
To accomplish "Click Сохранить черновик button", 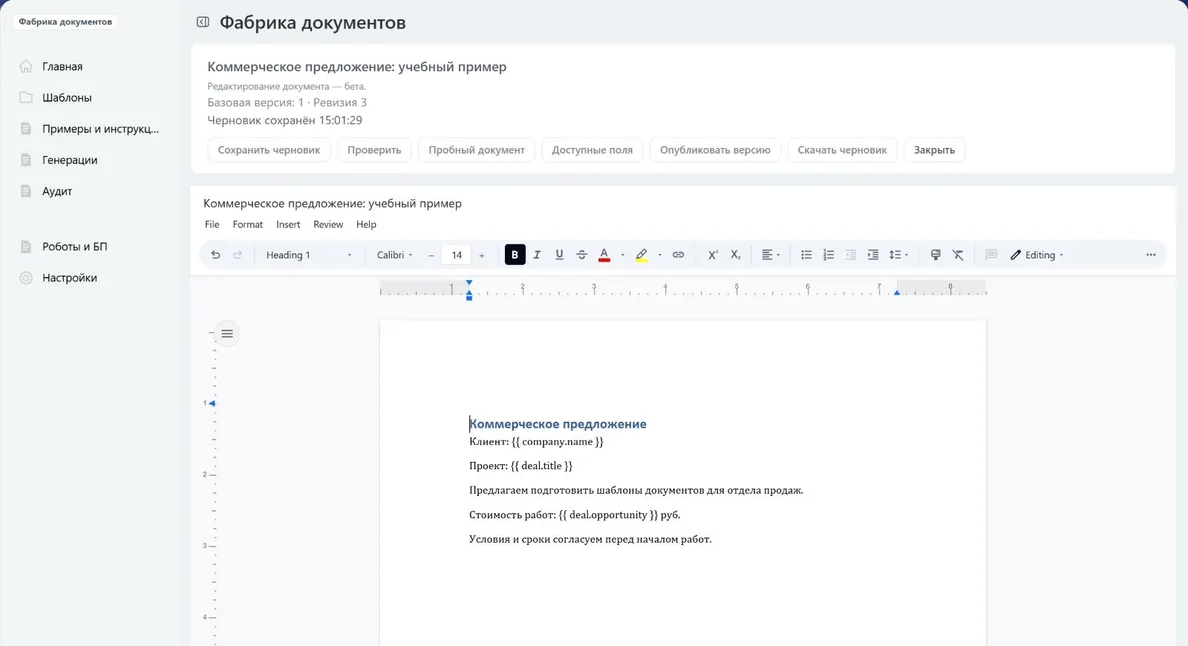I will point(269,150).
